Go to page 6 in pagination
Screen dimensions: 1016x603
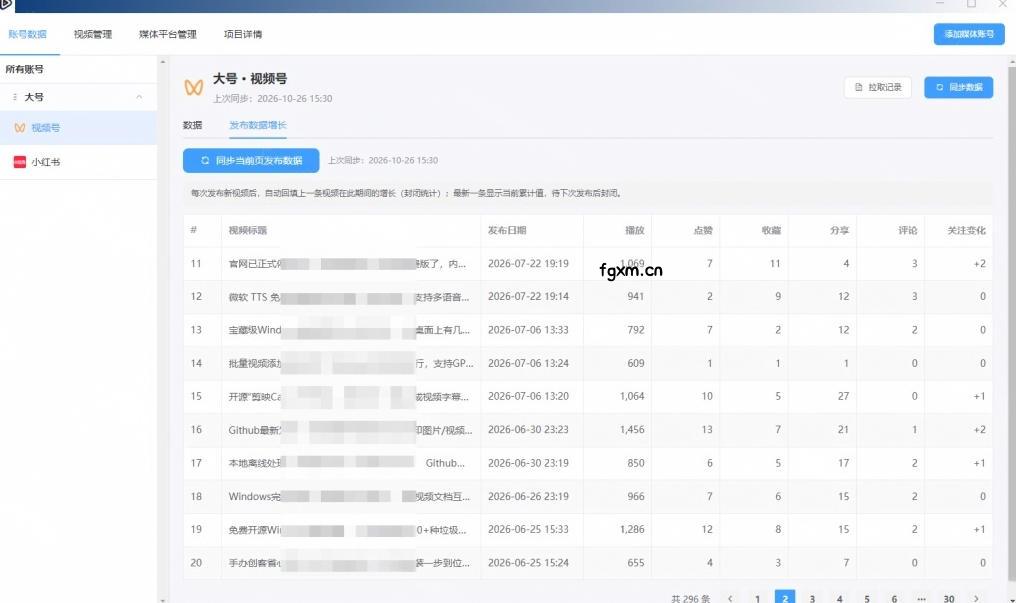(894, 598)
